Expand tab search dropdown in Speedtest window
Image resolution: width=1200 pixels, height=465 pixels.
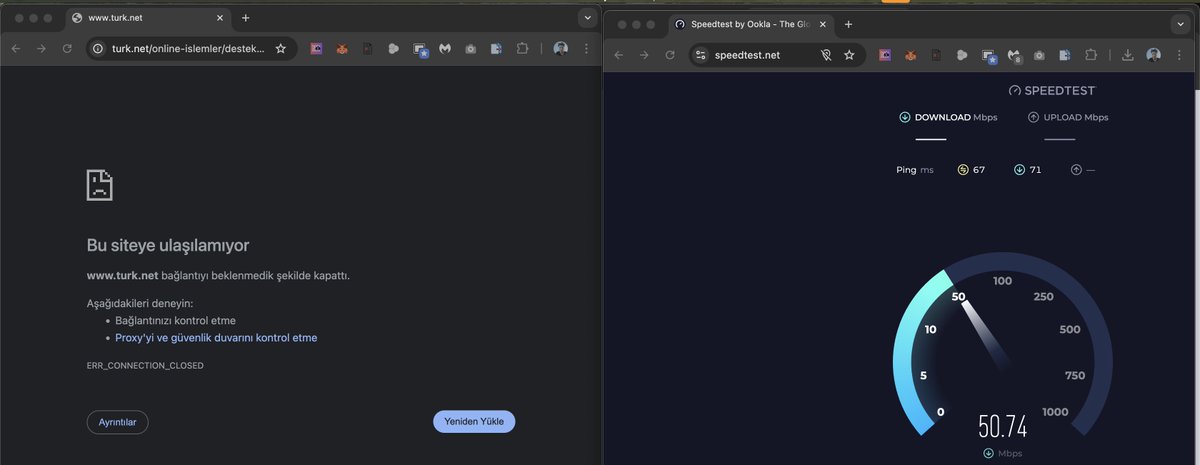point(1181,24)
